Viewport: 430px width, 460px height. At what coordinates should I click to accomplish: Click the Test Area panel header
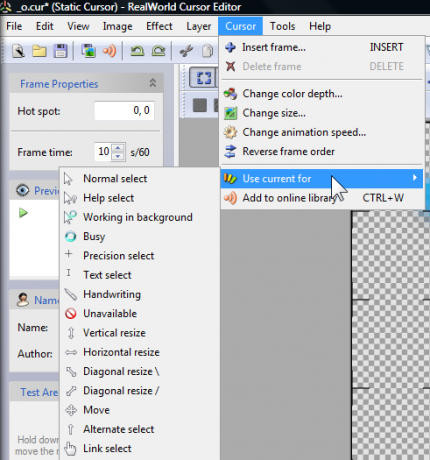(x=35, y=392)
